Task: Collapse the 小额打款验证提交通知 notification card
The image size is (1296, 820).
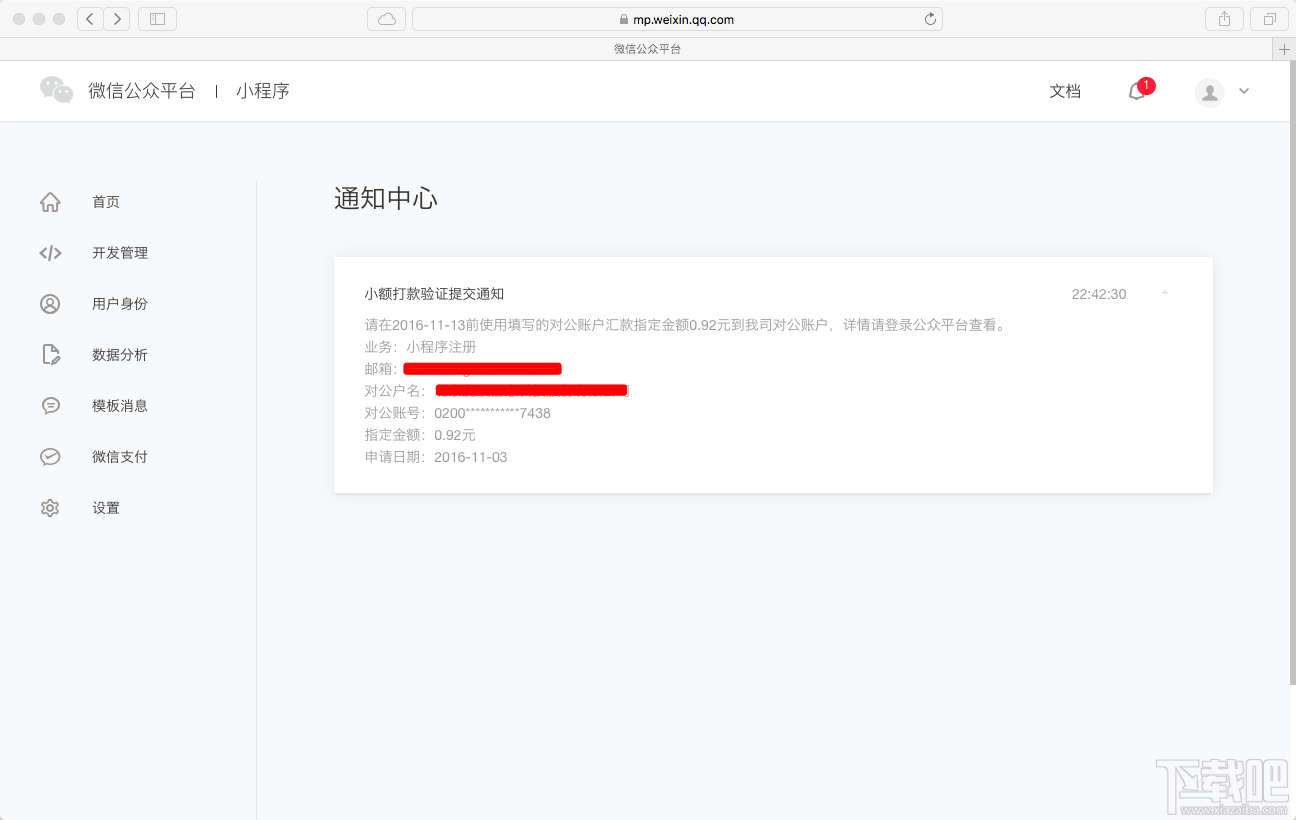Action: pos(1164,292)
